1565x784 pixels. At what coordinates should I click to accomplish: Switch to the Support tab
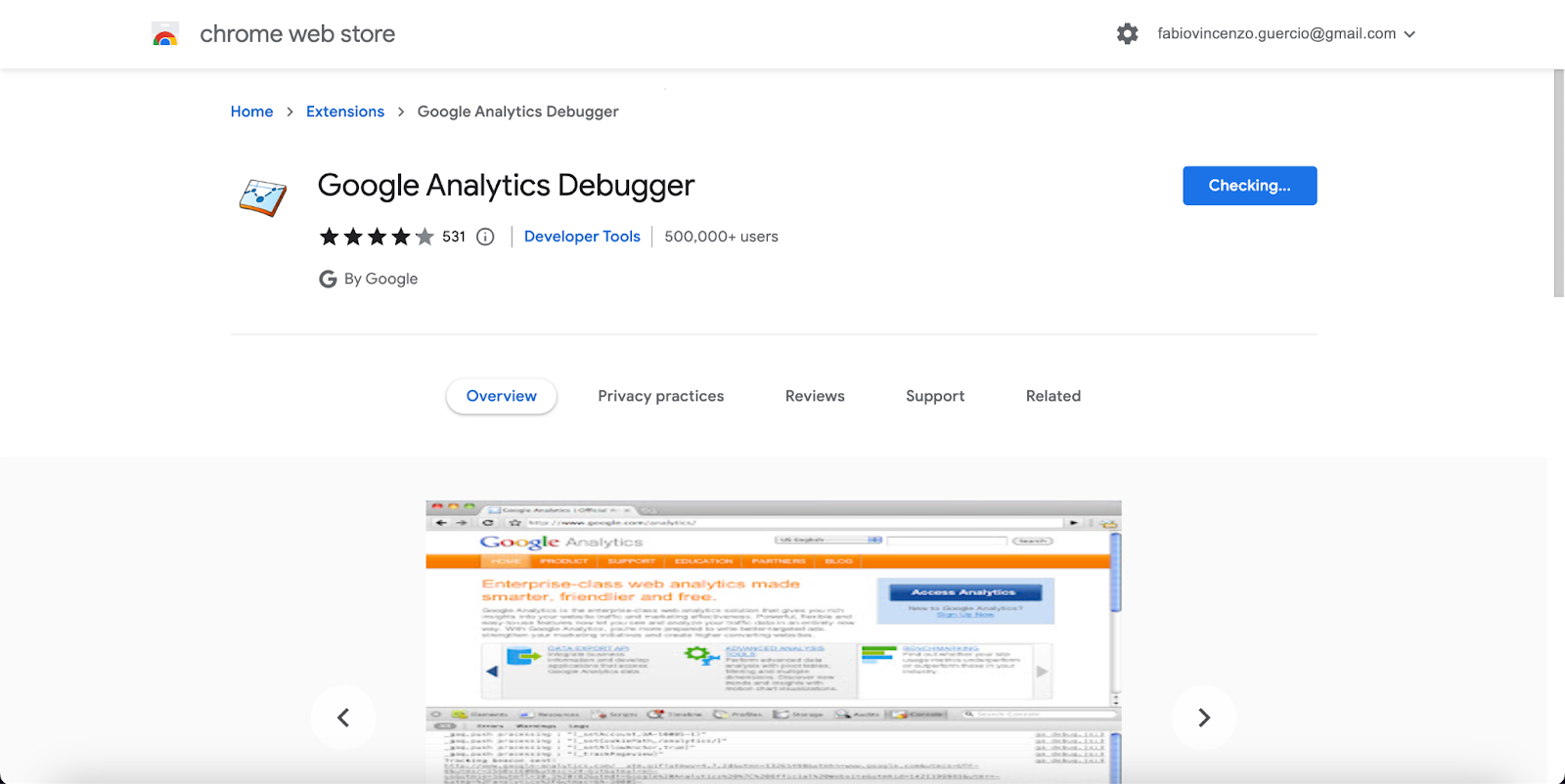[935, 396]
